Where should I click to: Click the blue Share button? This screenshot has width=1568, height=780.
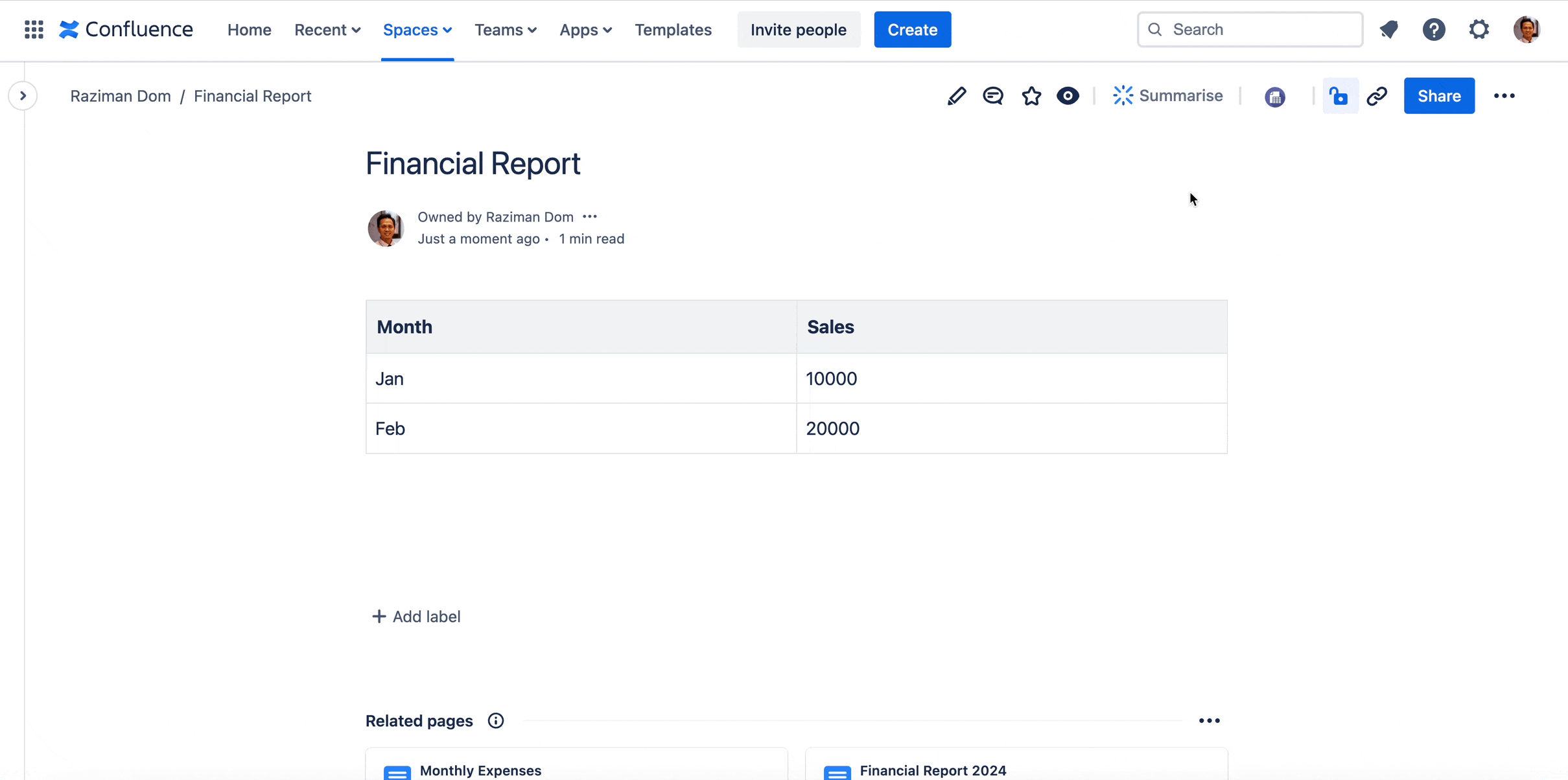click(1438, 96)
